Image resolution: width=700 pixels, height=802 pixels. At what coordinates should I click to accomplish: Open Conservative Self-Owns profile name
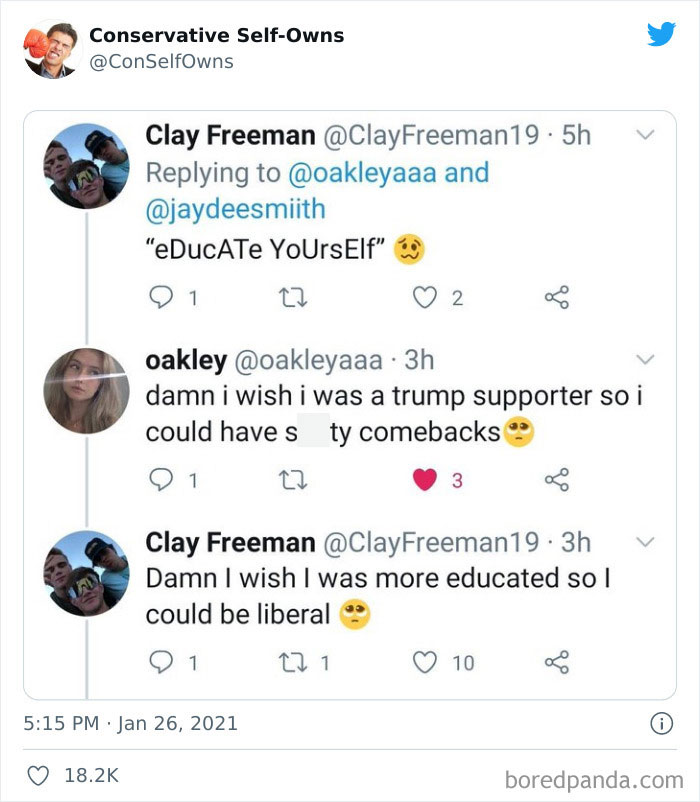(216, 35)
